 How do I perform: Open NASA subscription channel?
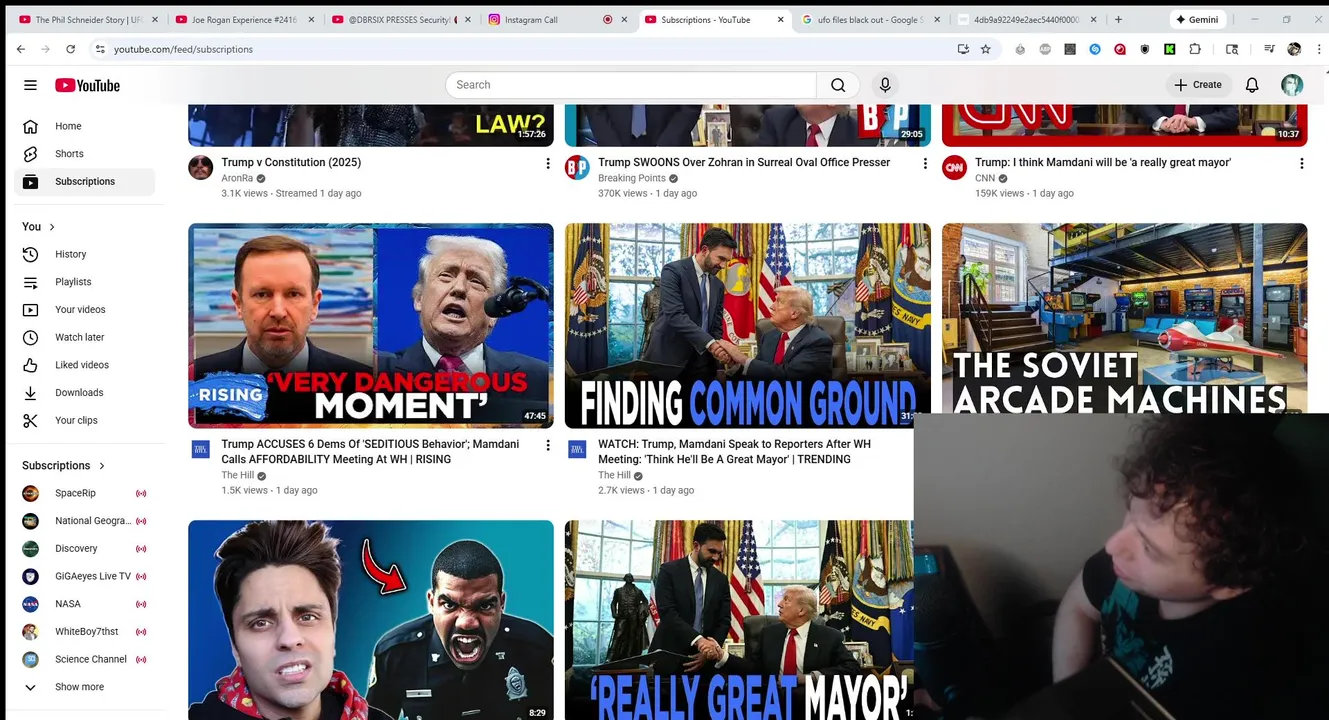point(85,604)
